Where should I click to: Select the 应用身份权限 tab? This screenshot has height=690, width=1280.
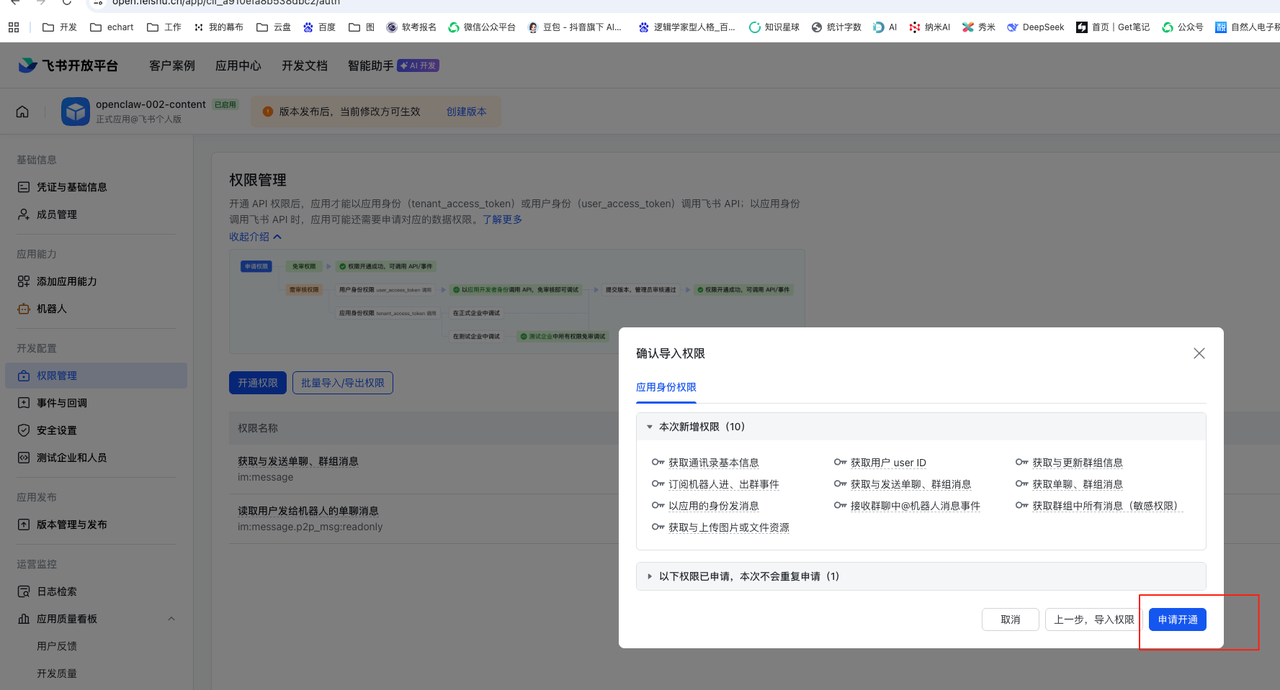[666, 387]
